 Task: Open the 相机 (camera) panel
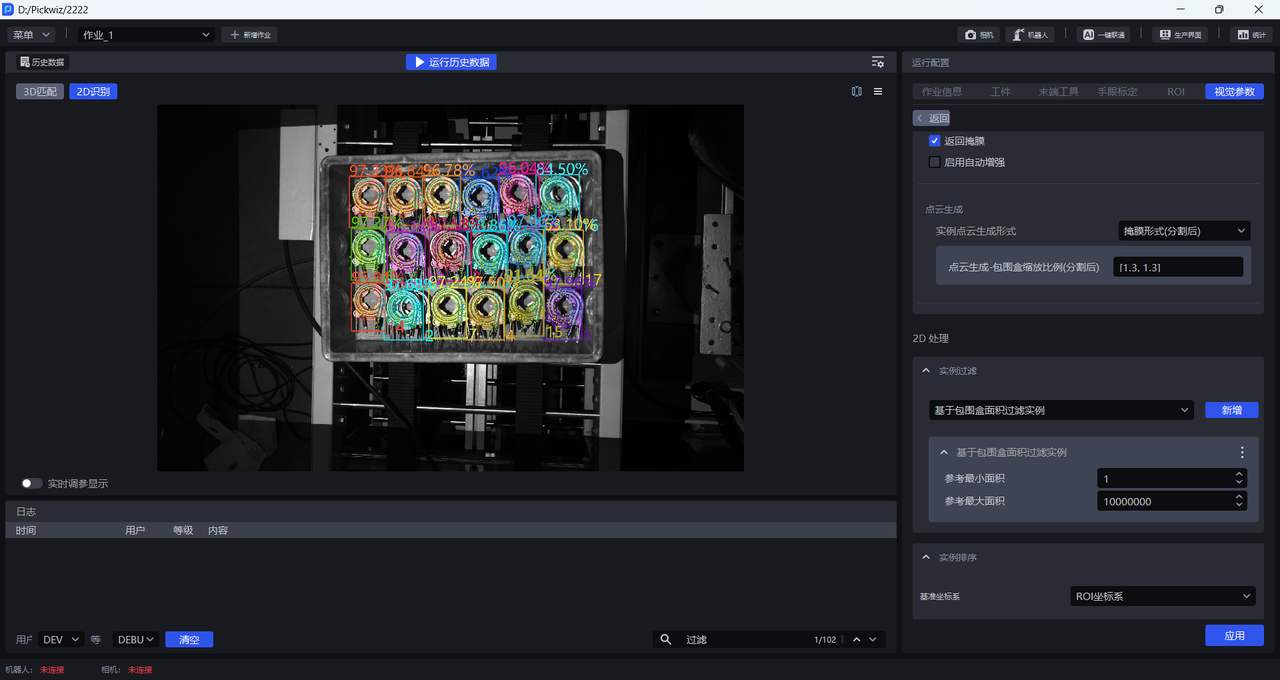click(979, 35)
